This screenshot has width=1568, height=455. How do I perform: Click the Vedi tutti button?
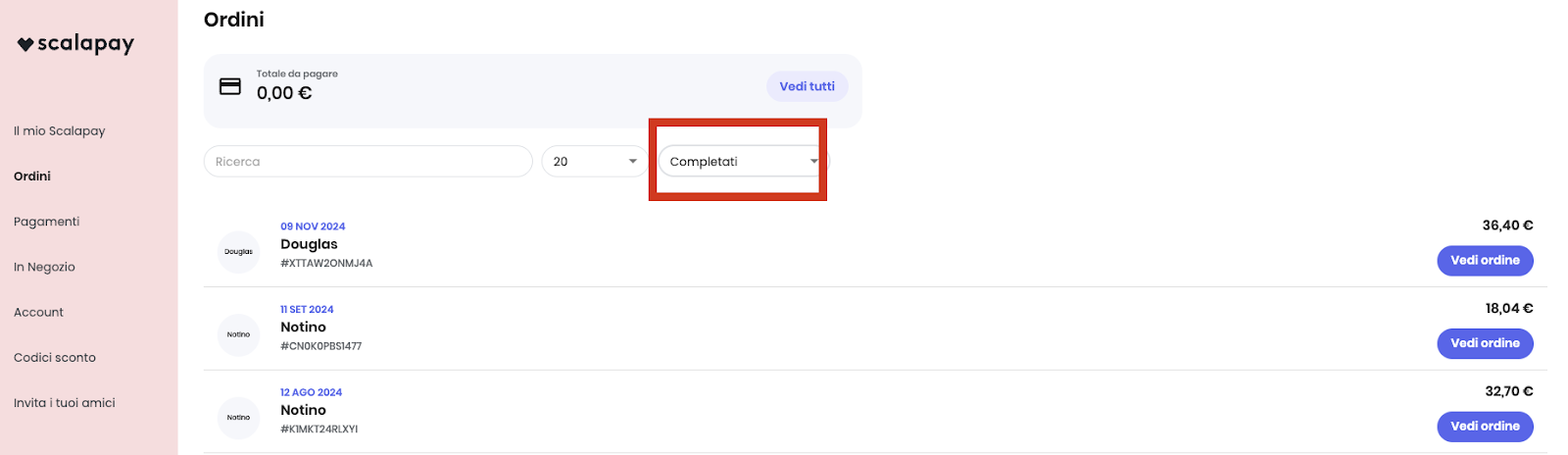808,86
